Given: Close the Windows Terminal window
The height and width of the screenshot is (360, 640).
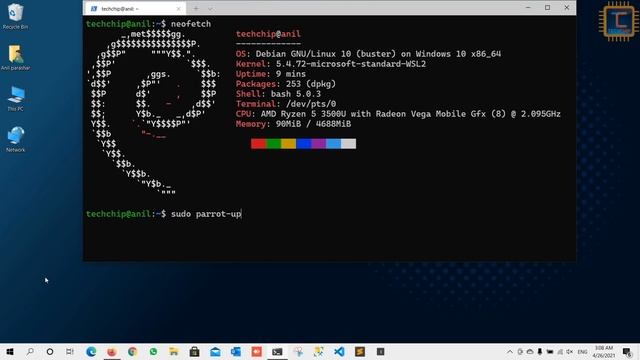Looking at the screenshot, I should [x=567, y=8].
